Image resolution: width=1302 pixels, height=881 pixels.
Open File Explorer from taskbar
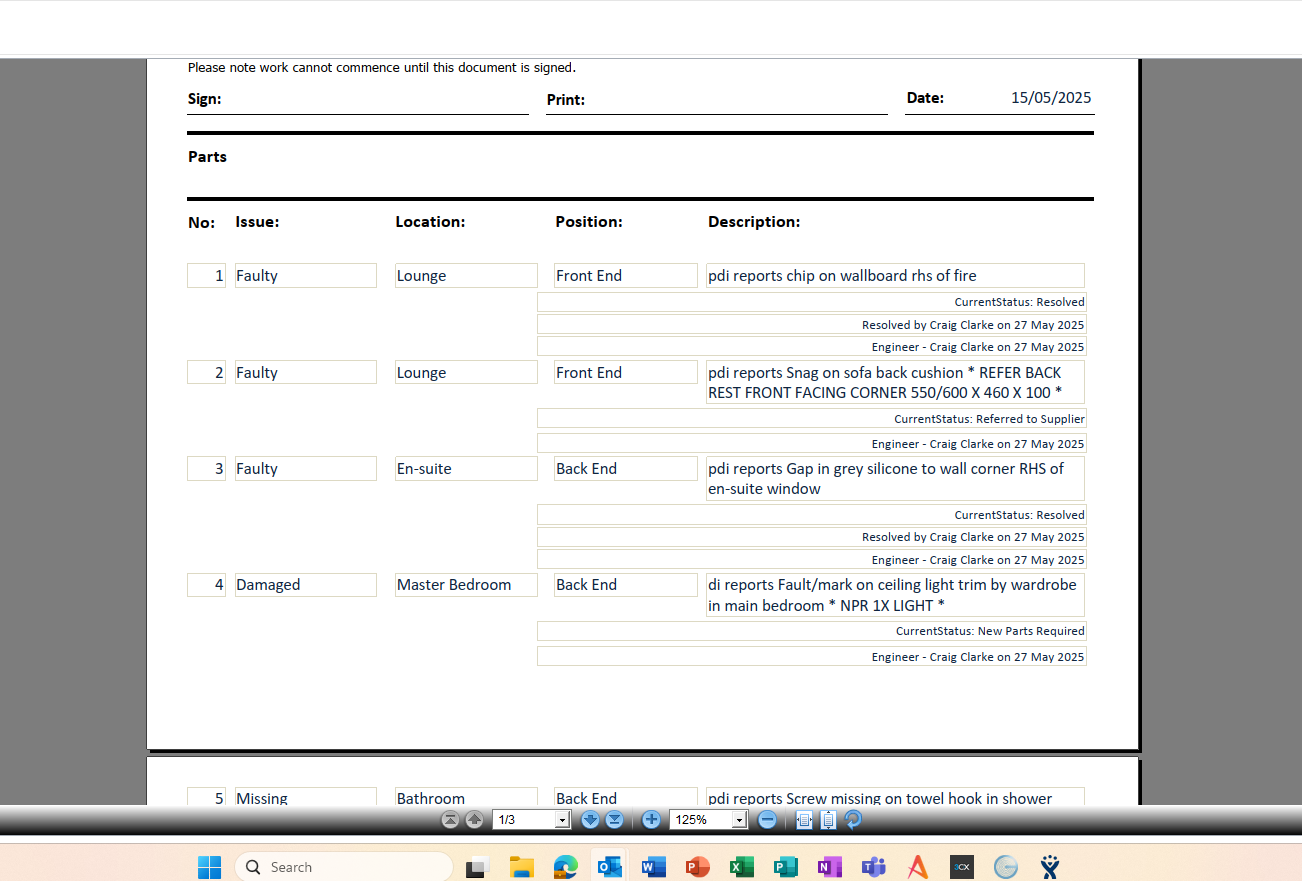(521, 867)
